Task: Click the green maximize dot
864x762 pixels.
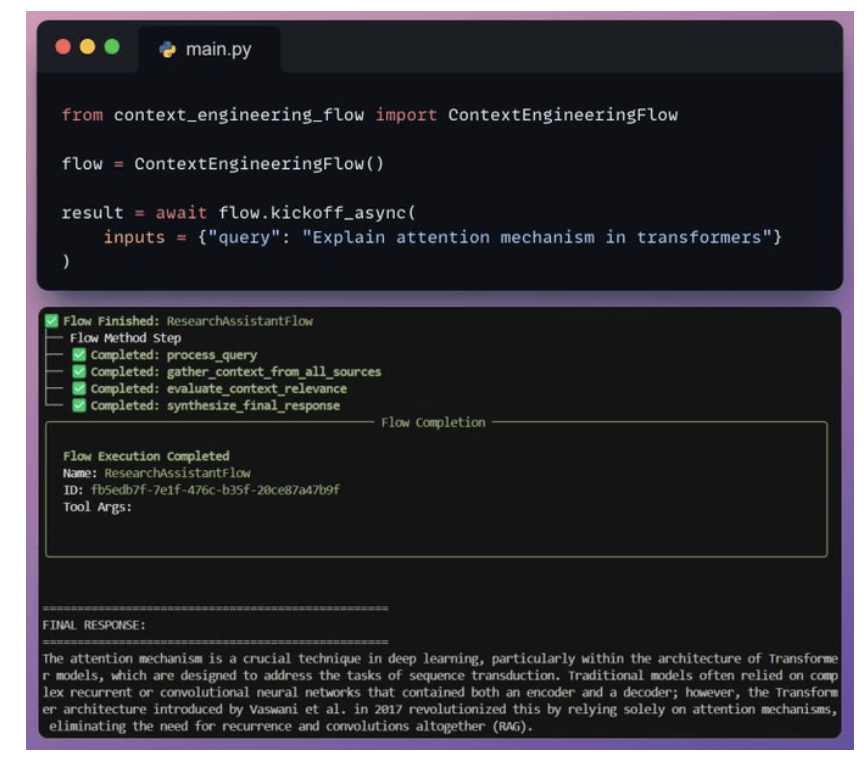Action: 111,47
